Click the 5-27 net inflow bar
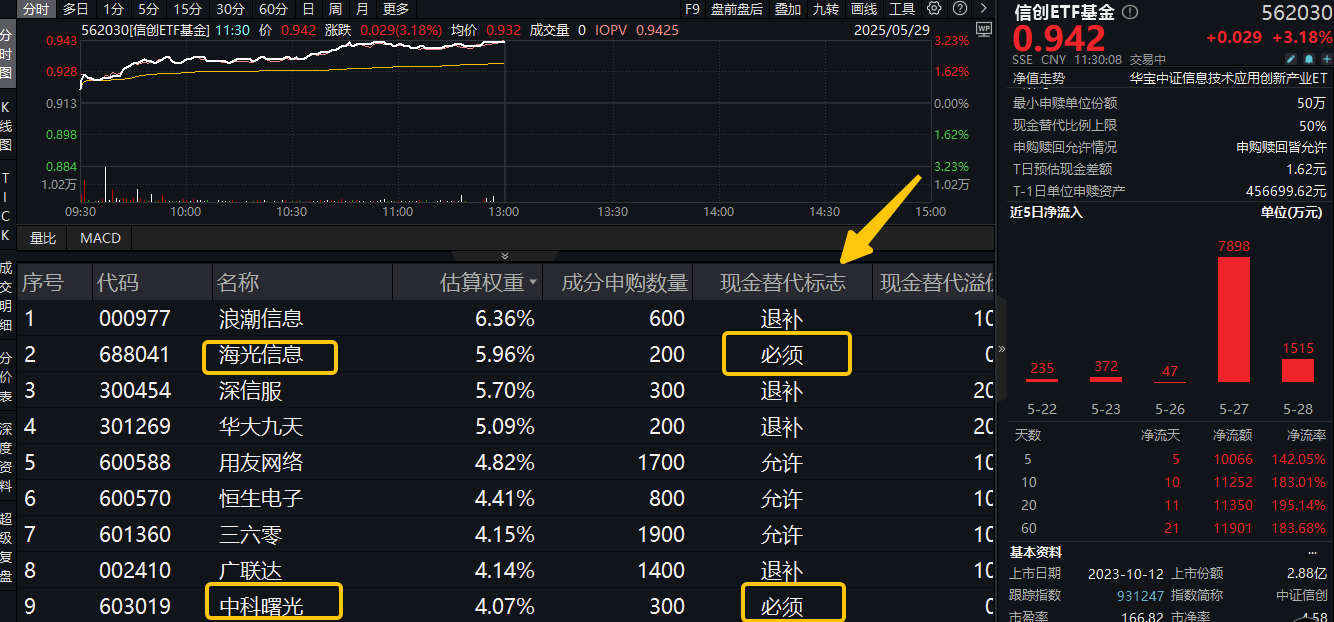Image resolution: width=1334 pixels, height=622 pixels. tap(1234, 319)
